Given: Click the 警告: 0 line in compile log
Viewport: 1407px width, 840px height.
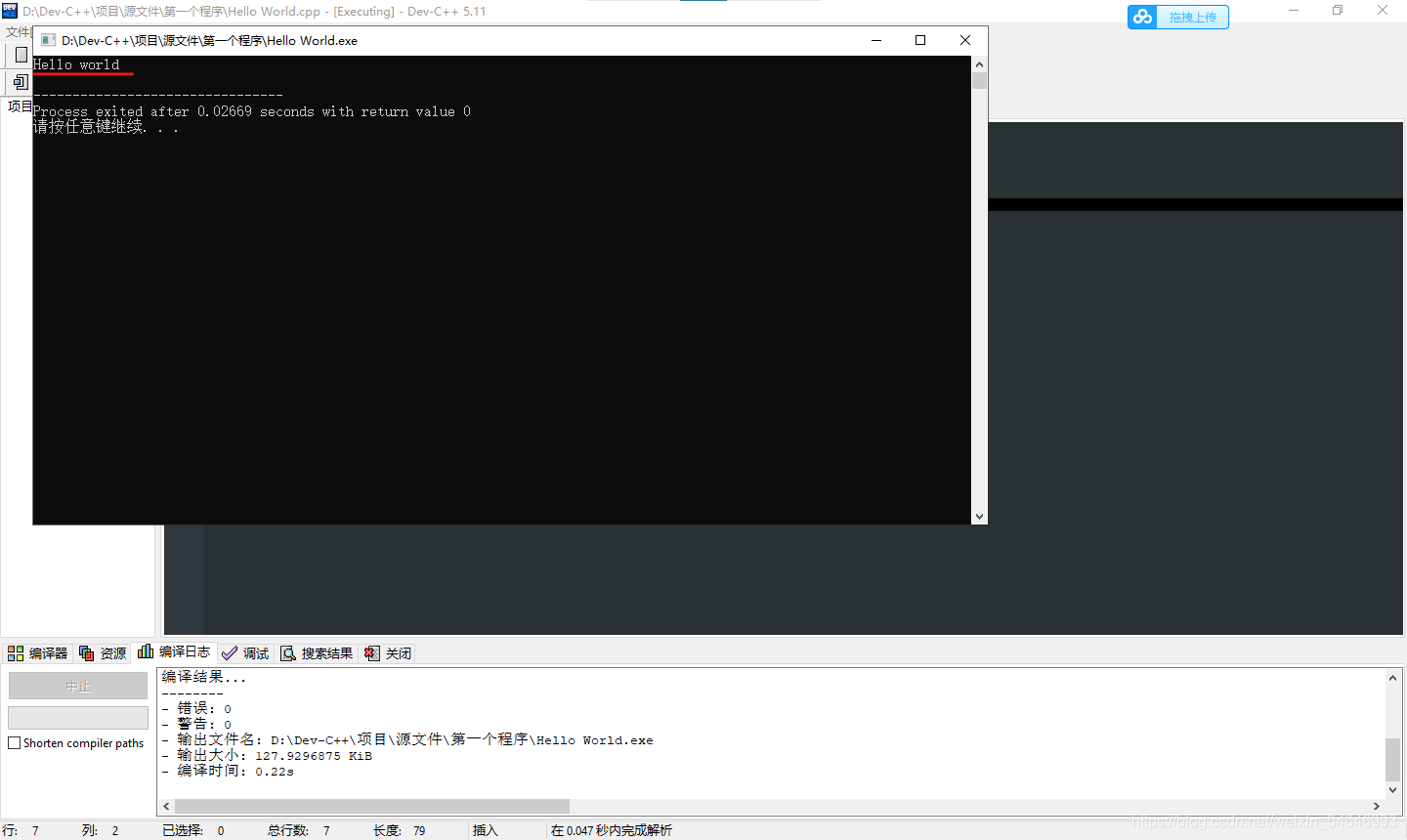Looking at the screenshot, I should [x=196, y=724].
